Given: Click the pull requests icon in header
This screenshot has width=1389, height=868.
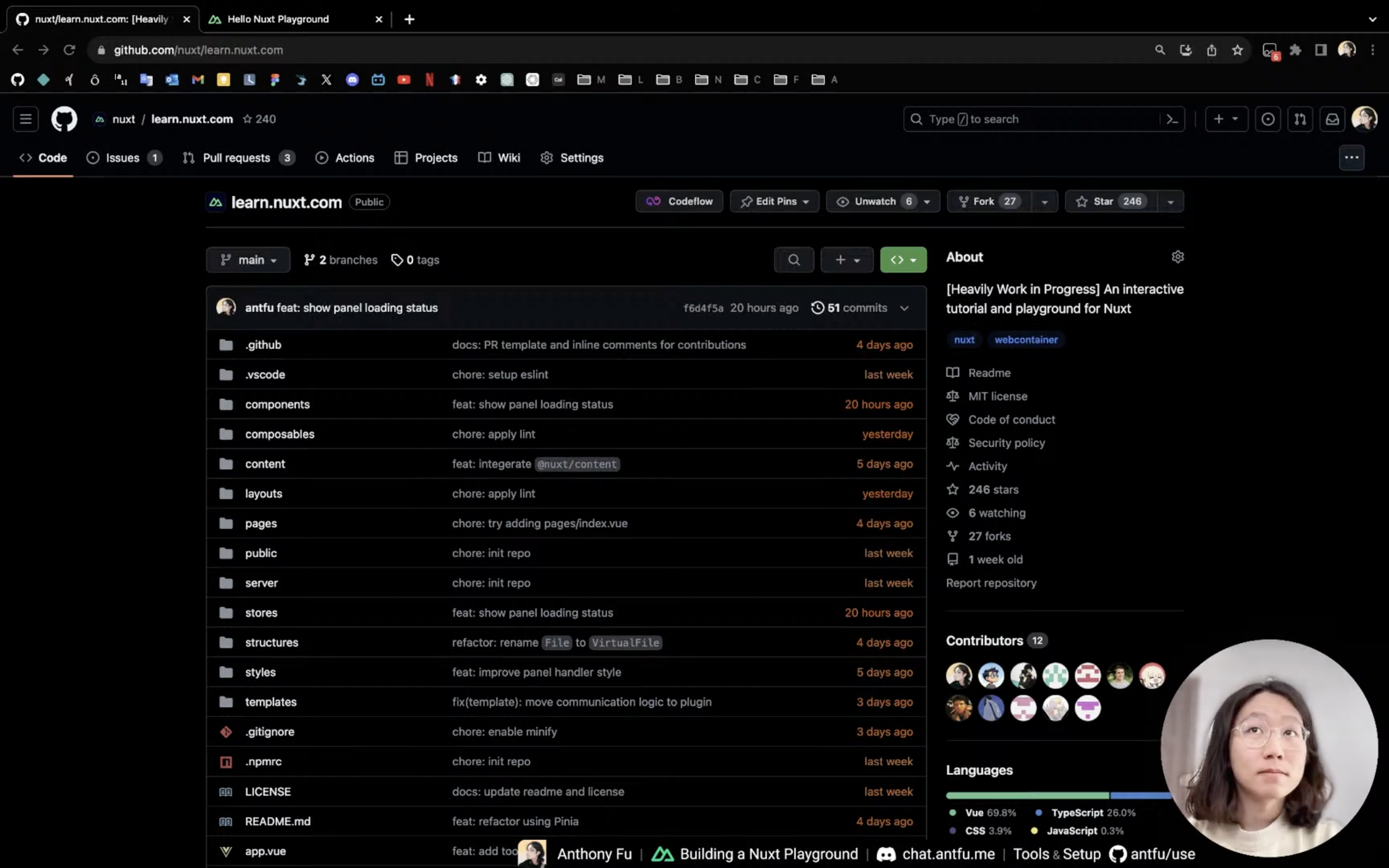Looking at the screenshot, I should click(1299, 119).
